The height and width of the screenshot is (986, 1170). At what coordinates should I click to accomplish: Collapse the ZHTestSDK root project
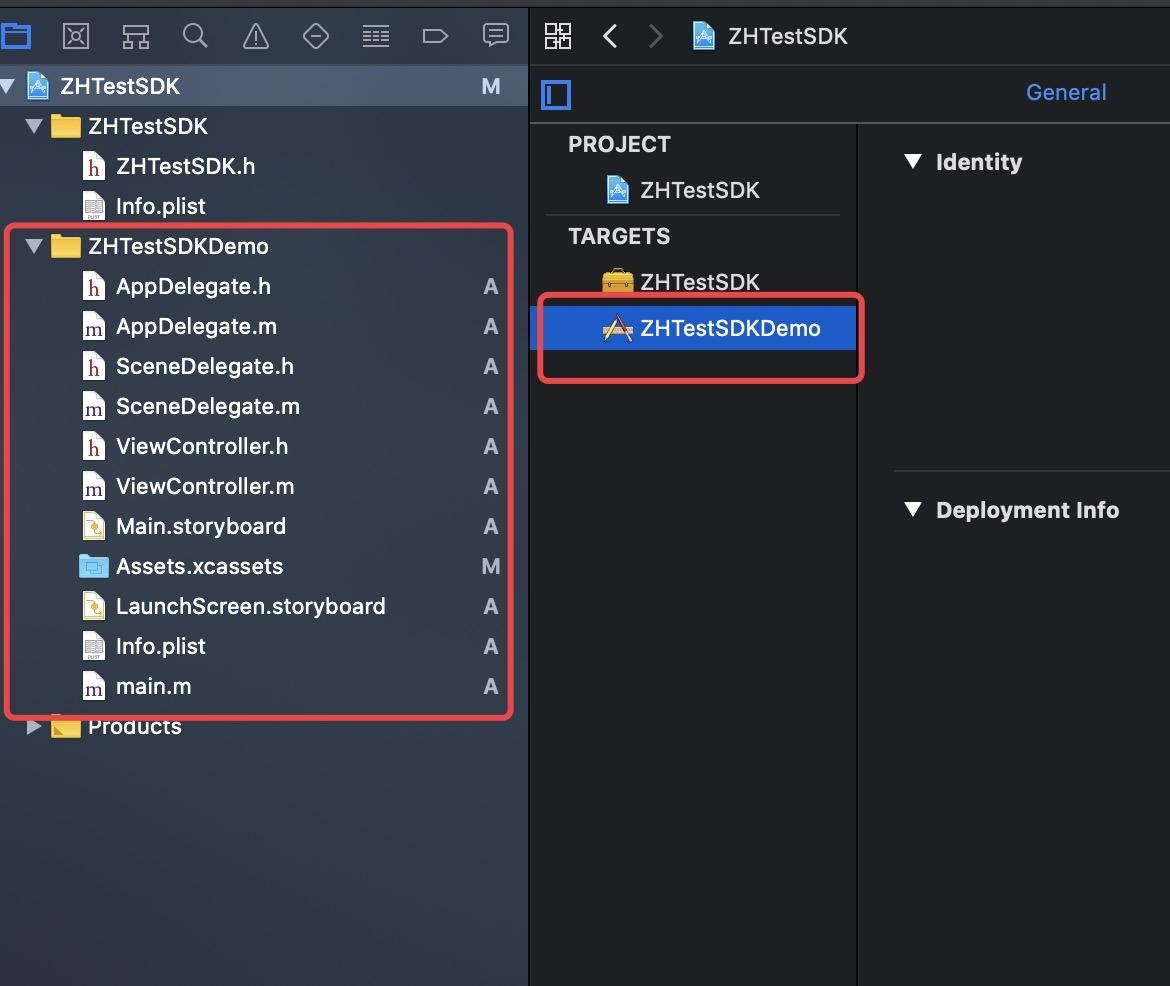tap(8, 86)
